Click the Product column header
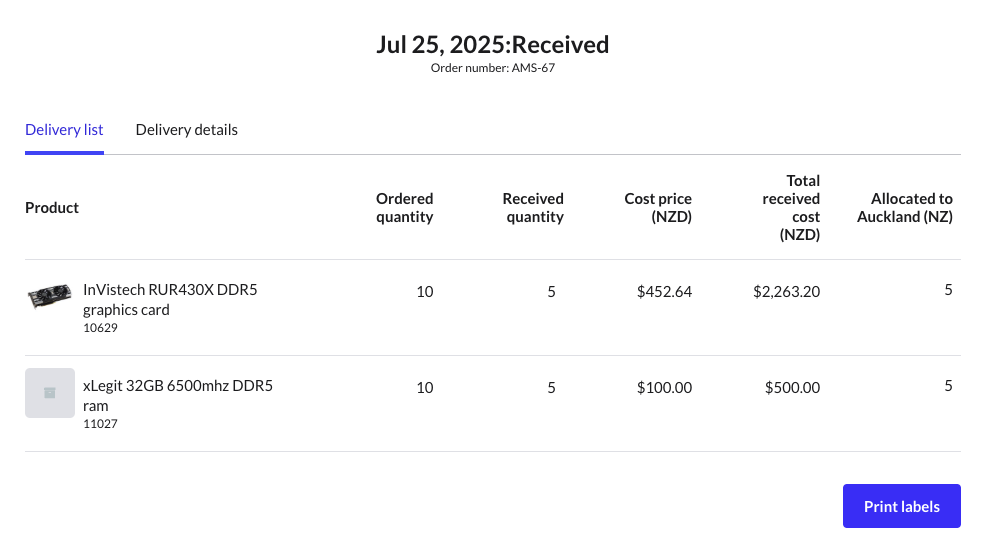This screenshot has width=988, height=556. (52, 208)
